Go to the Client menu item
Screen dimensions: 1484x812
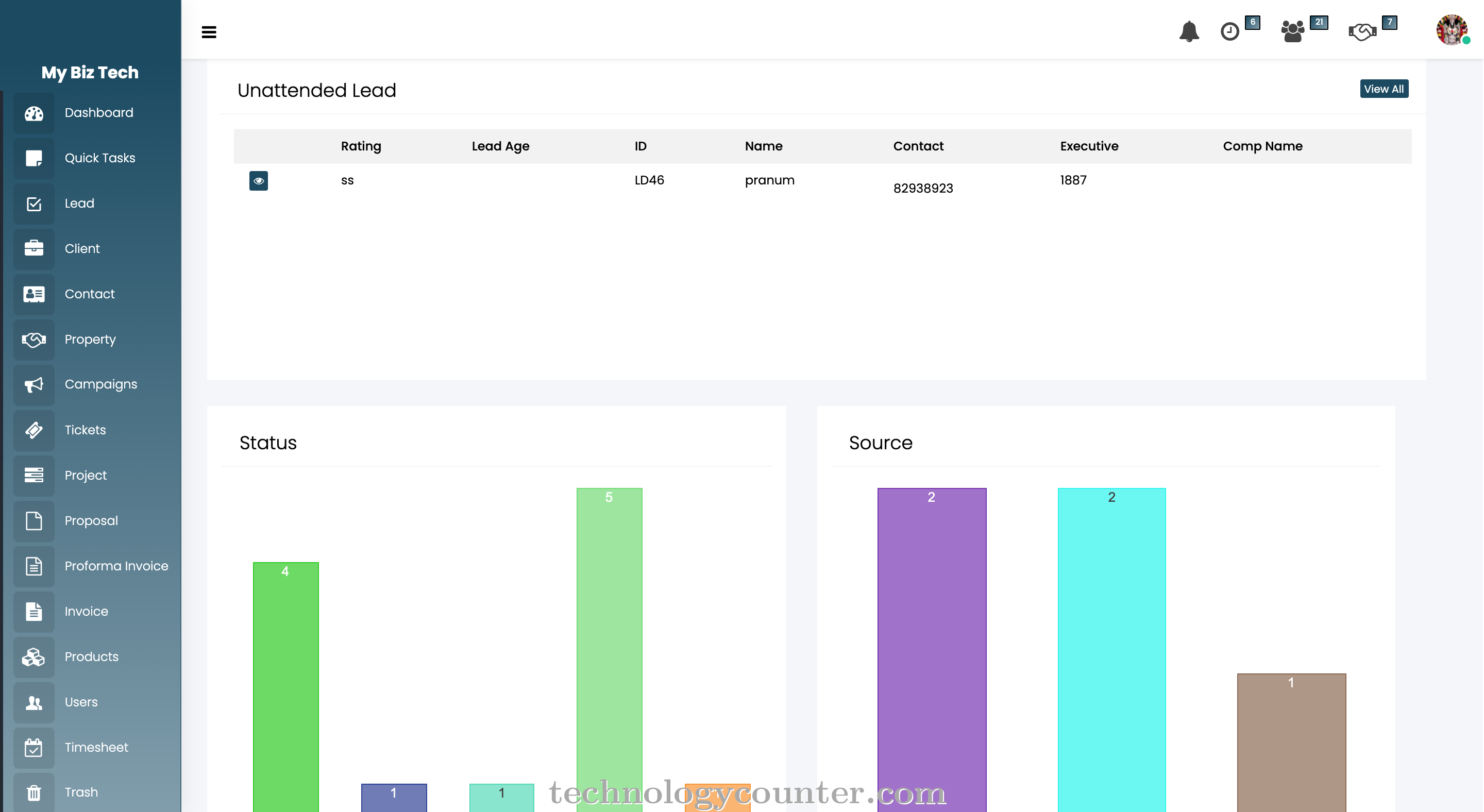pos(82,249)
